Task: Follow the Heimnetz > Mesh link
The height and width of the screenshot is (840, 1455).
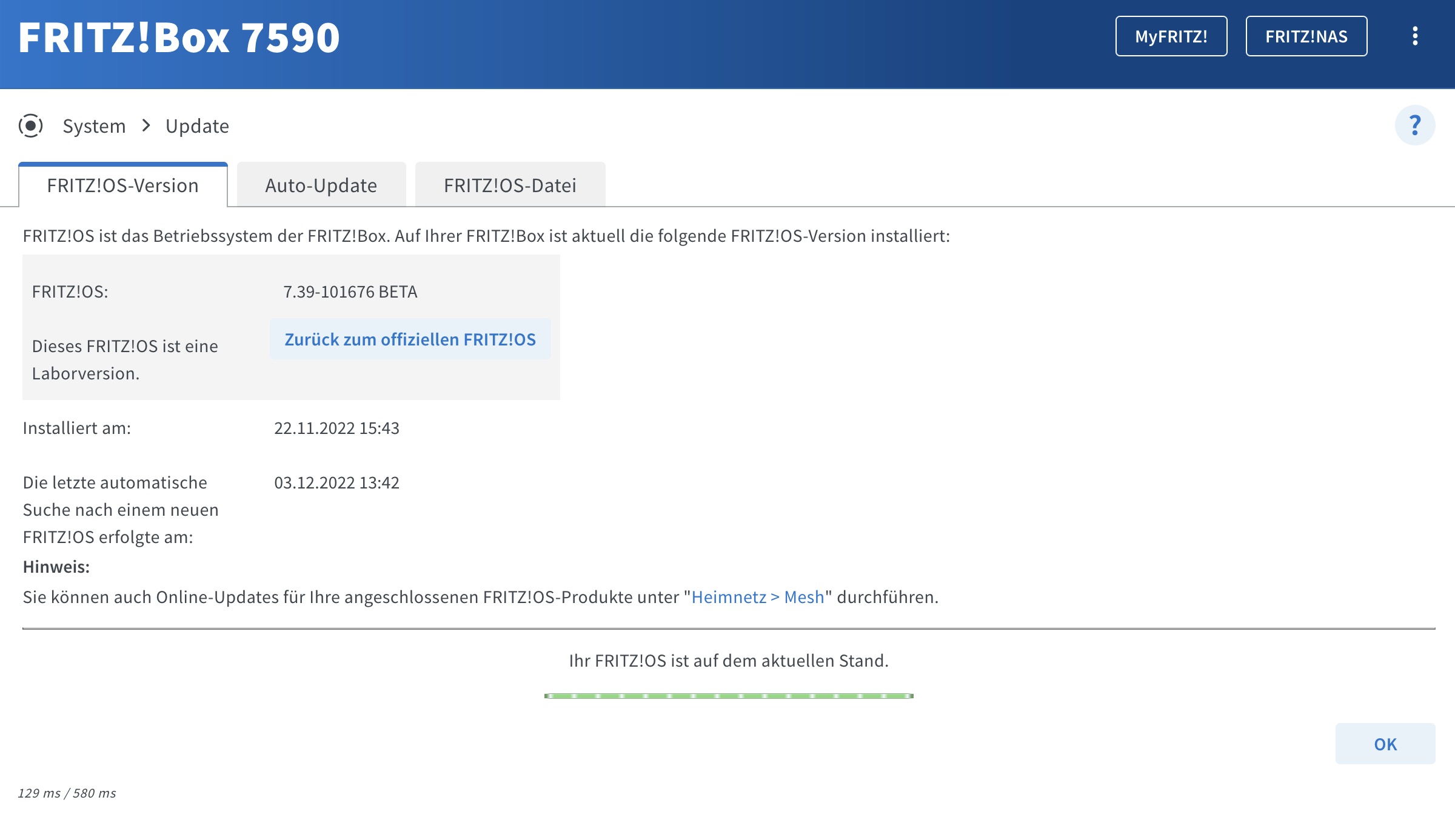Action: tap(758, 597)
